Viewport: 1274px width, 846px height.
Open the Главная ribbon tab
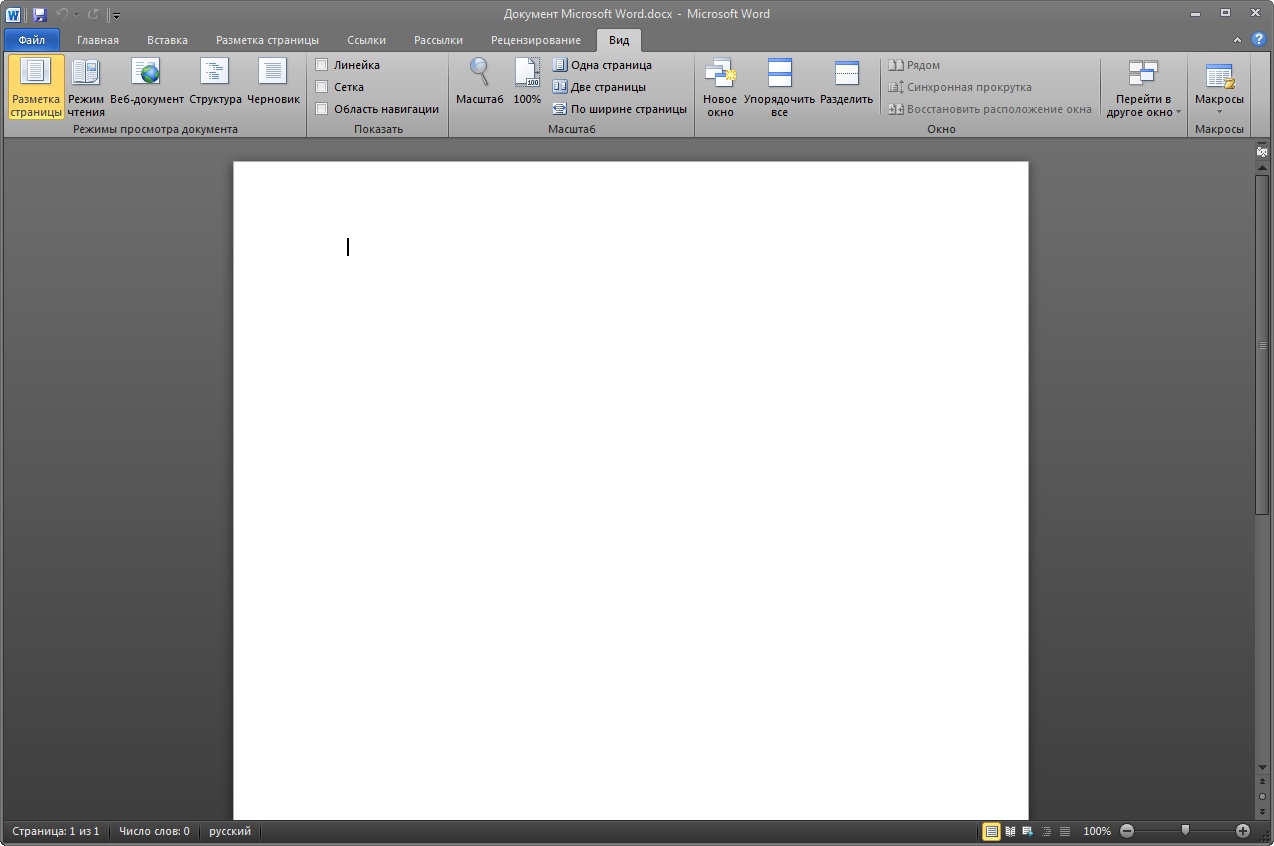tap(98, 40)
